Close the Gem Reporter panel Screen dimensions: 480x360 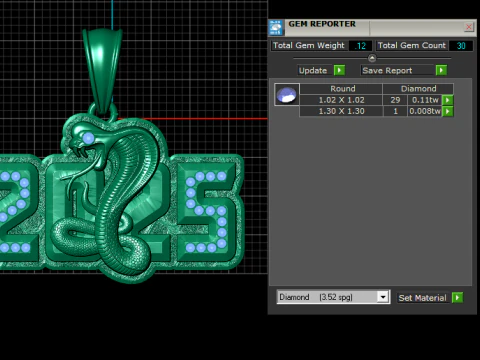[x=469, y=27]
